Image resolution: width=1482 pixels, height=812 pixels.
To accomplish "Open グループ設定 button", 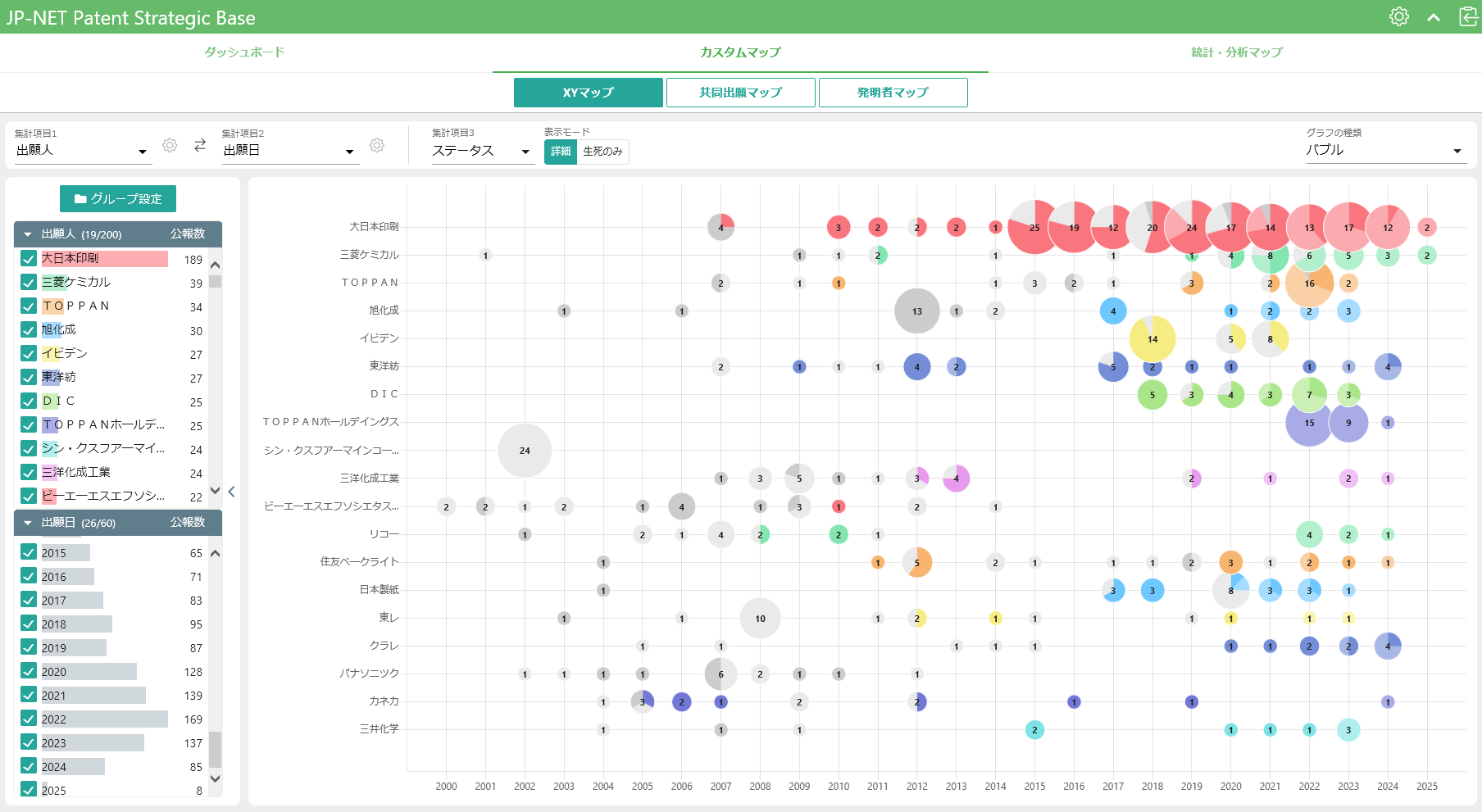I will coord(118,198).
